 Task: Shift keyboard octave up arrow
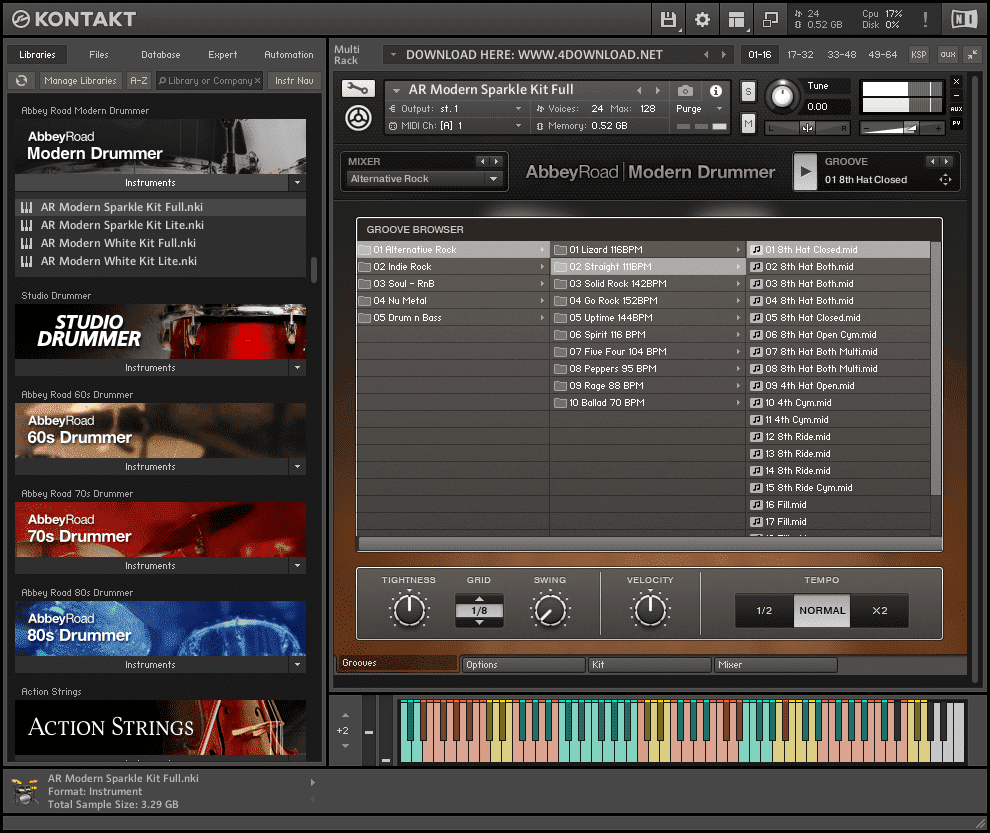coord(345,716)
